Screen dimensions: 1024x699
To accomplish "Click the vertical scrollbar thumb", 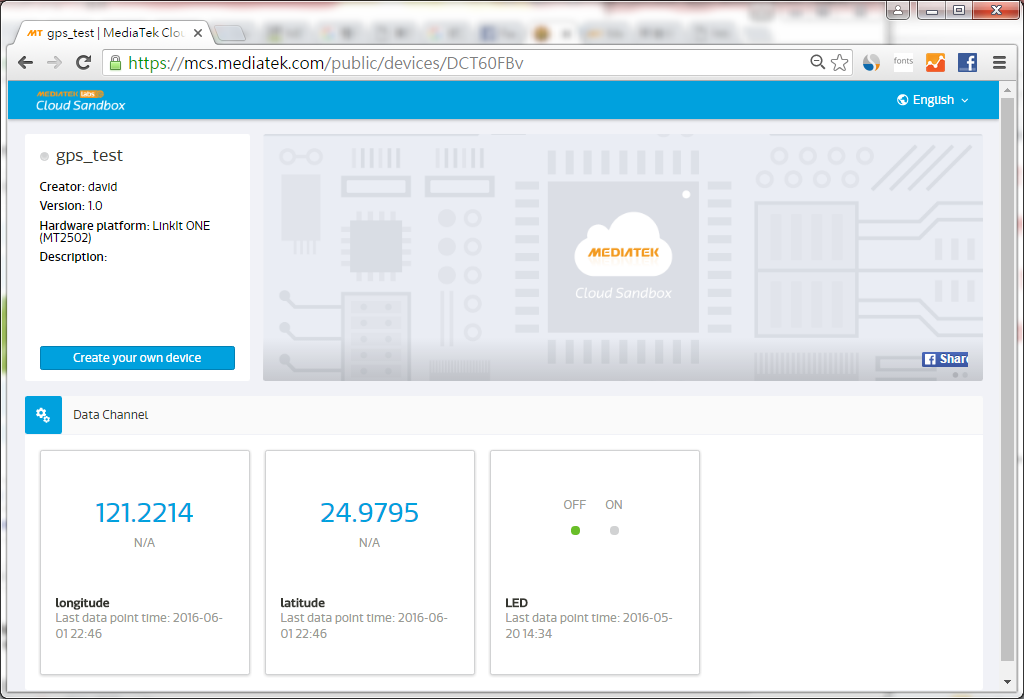I will 1007,380.
